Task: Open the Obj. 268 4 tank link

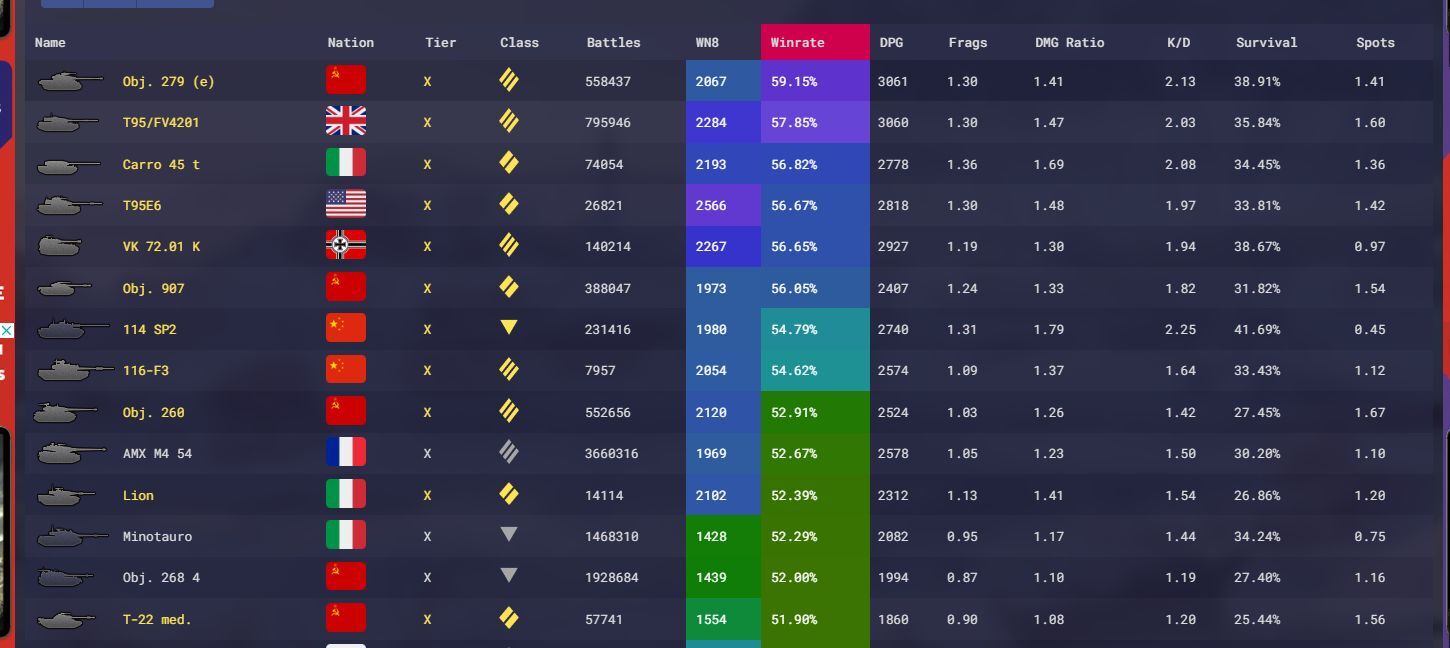Action: click(161, 577)
